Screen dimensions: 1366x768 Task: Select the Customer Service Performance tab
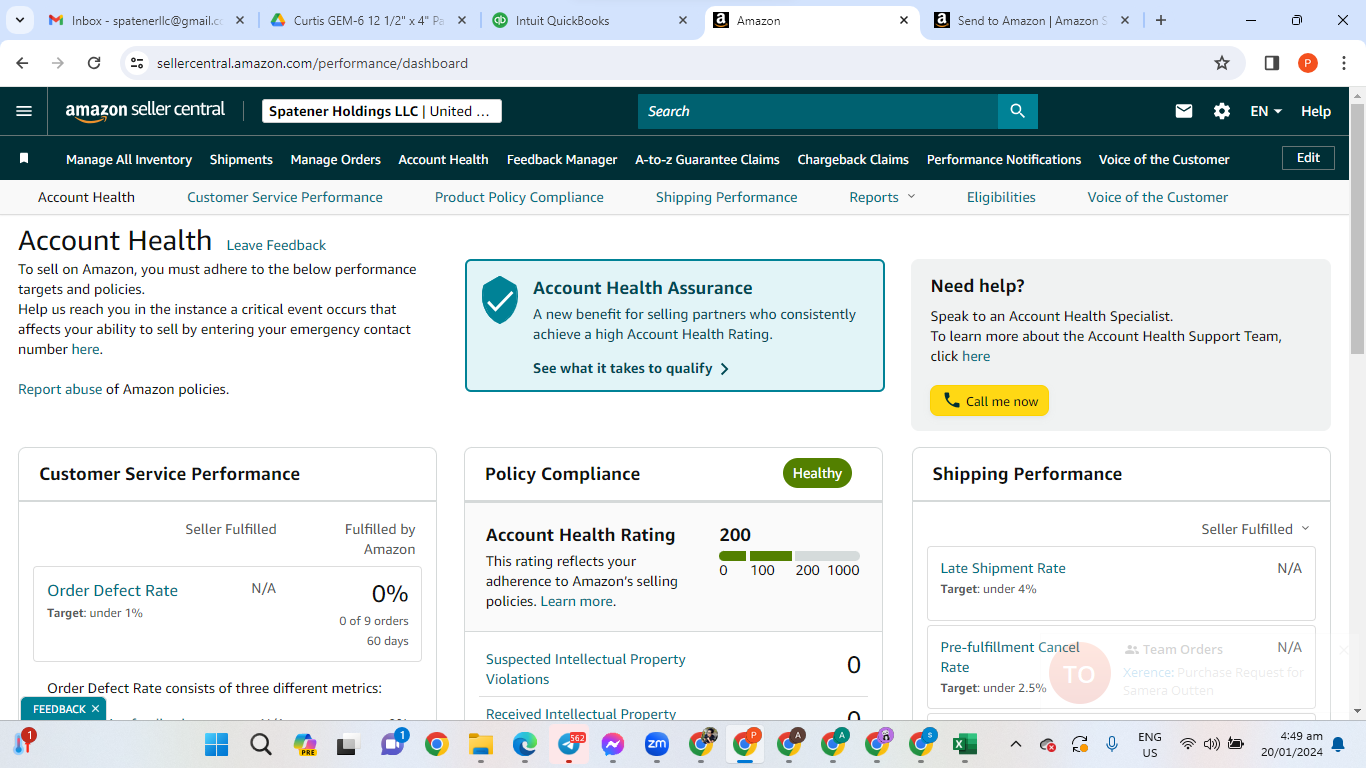pos(285,197)
